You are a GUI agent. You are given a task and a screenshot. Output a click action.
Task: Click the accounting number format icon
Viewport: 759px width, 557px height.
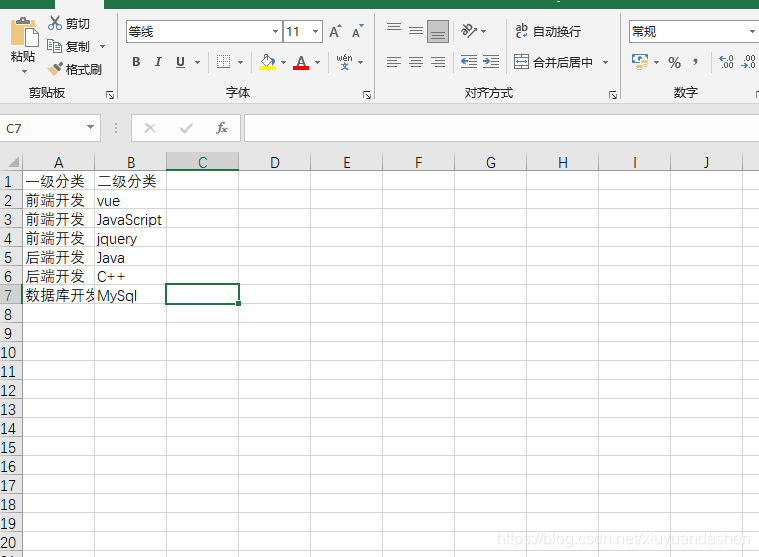(x=640, y=62)
